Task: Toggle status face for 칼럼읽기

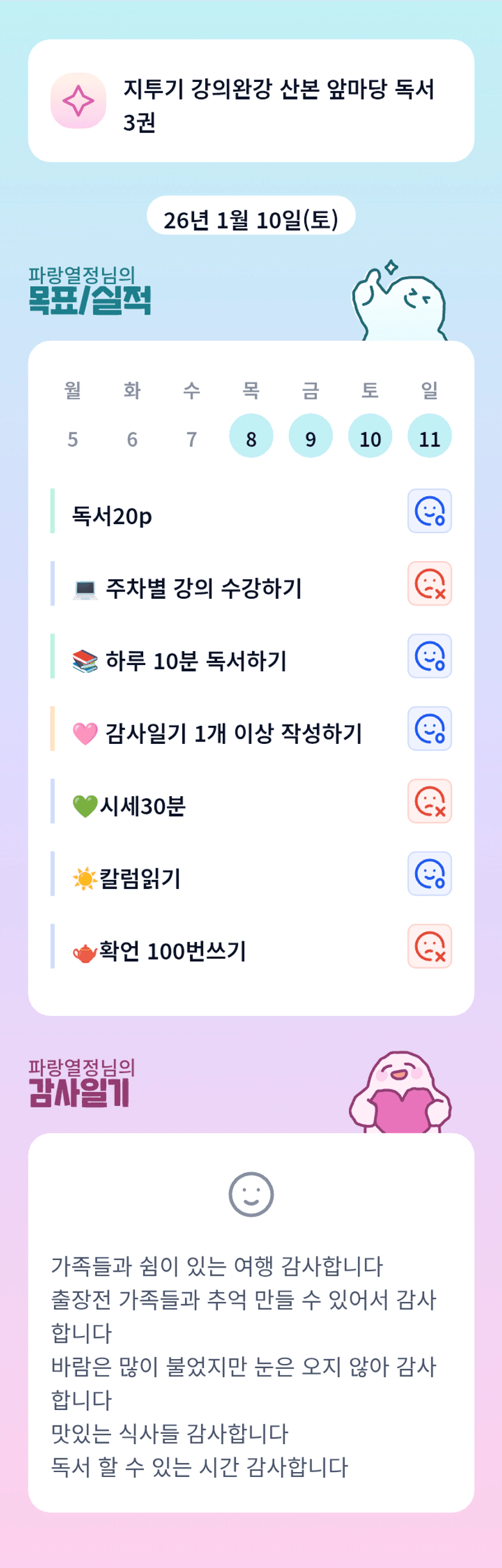Action: point(429,873)
